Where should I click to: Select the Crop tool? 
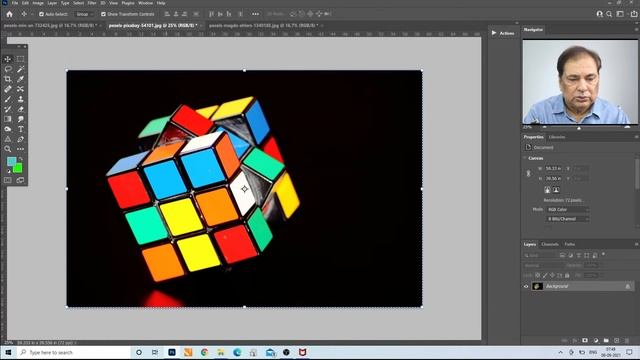point(8,79)
